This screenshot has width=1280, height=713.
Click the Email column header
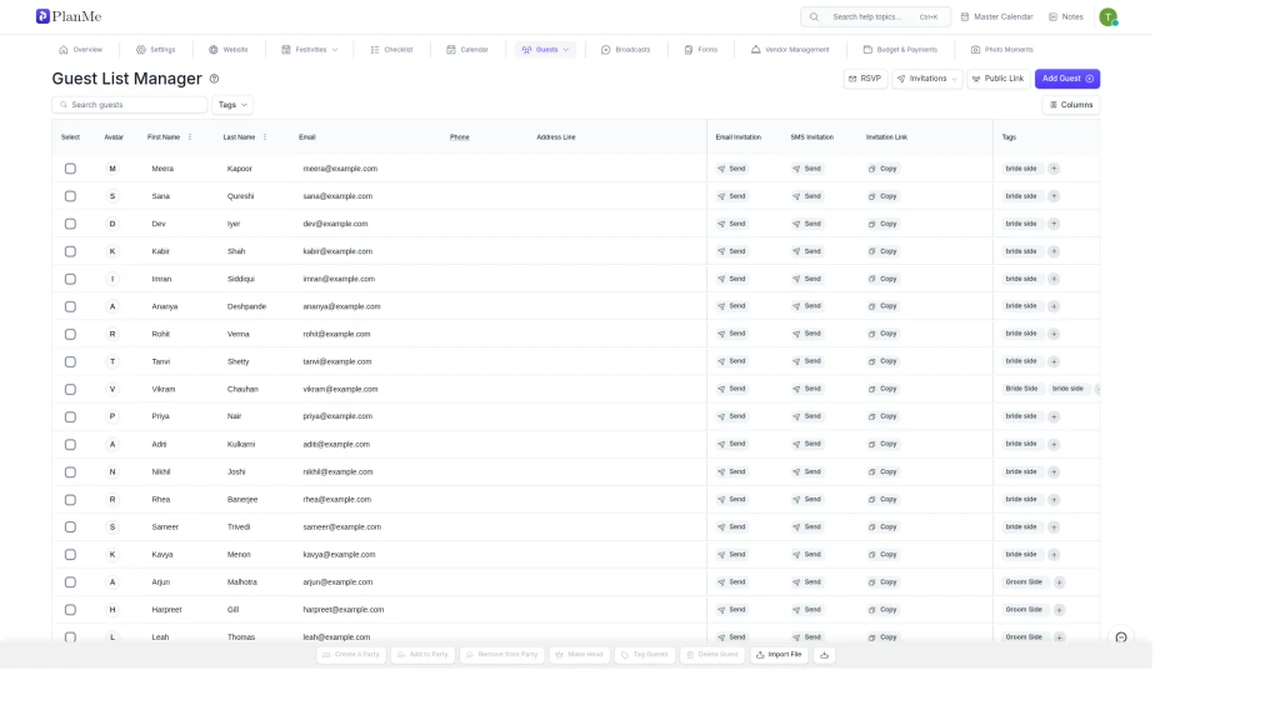pyautogui.click(x=307, y=137)
